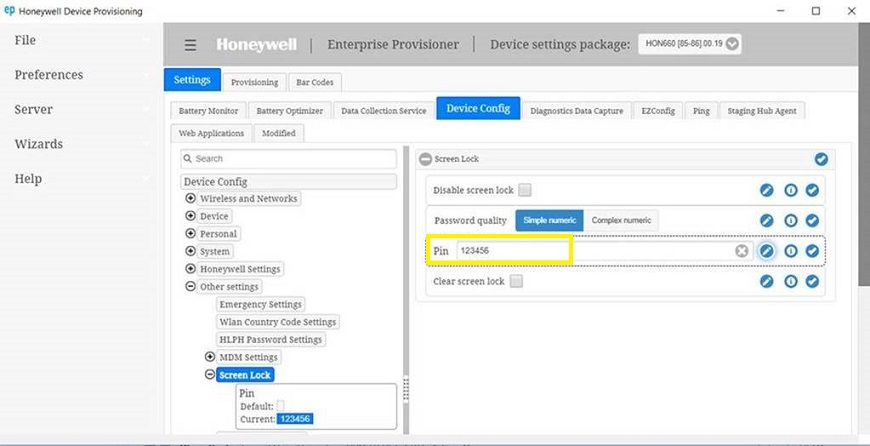Expand the Personal tree node

[x=190, y=234]
